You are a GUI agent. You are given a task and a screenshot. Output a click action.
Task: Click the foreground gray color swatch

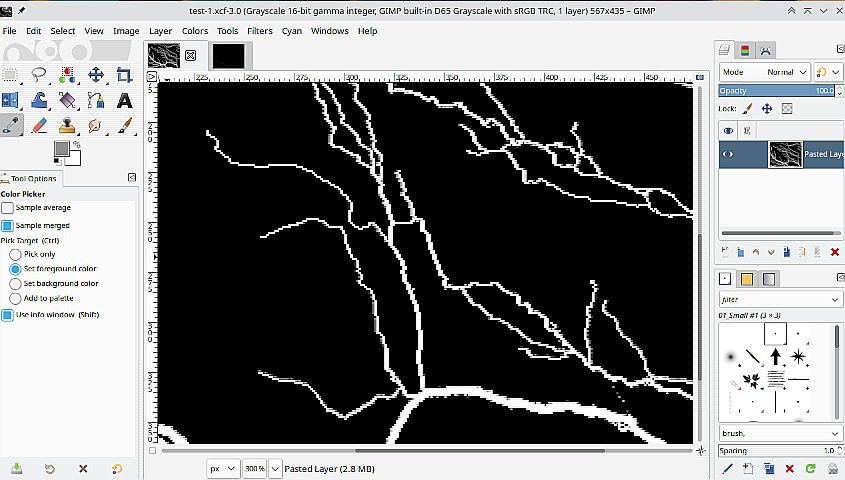[x=61, y=148]
